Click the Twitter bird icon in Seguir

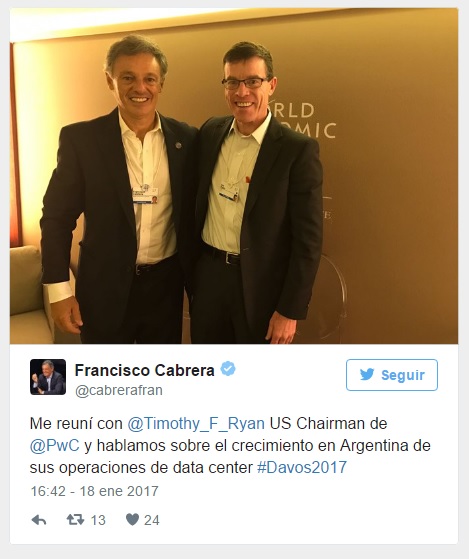pyautogui.click(x=367, y=375)
